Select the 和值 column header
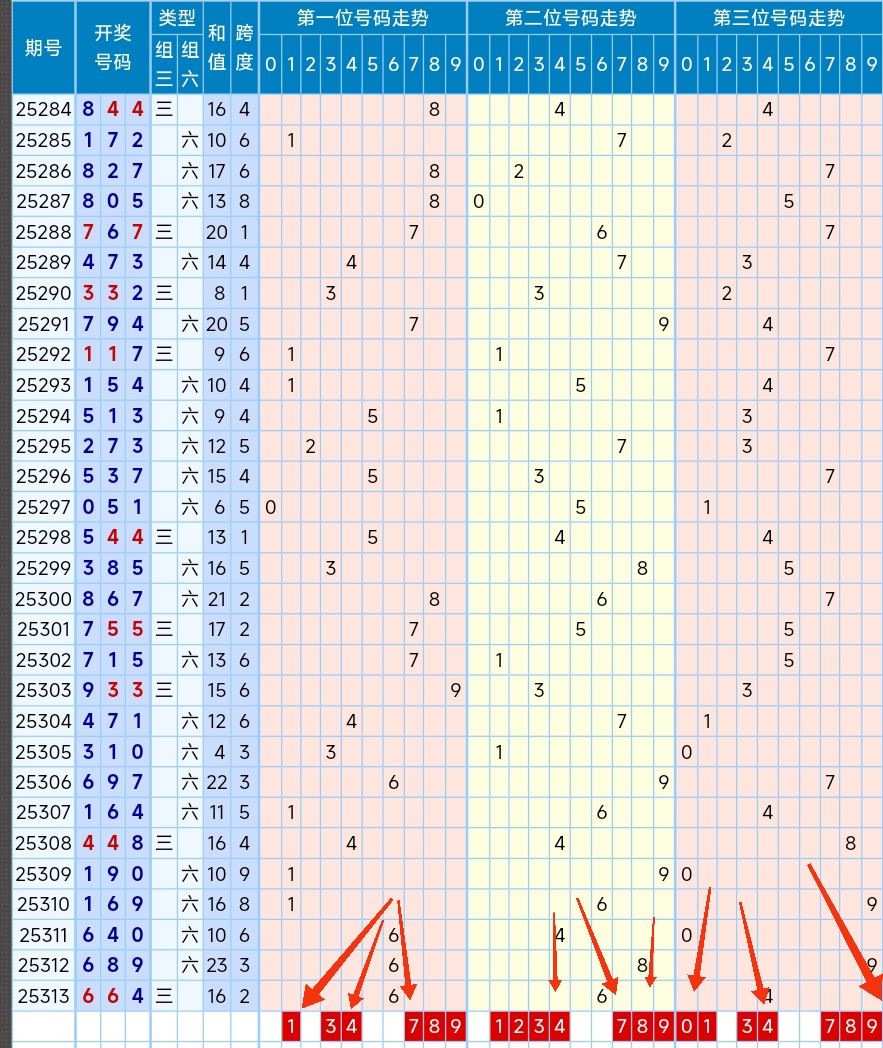 coord(217,47)
